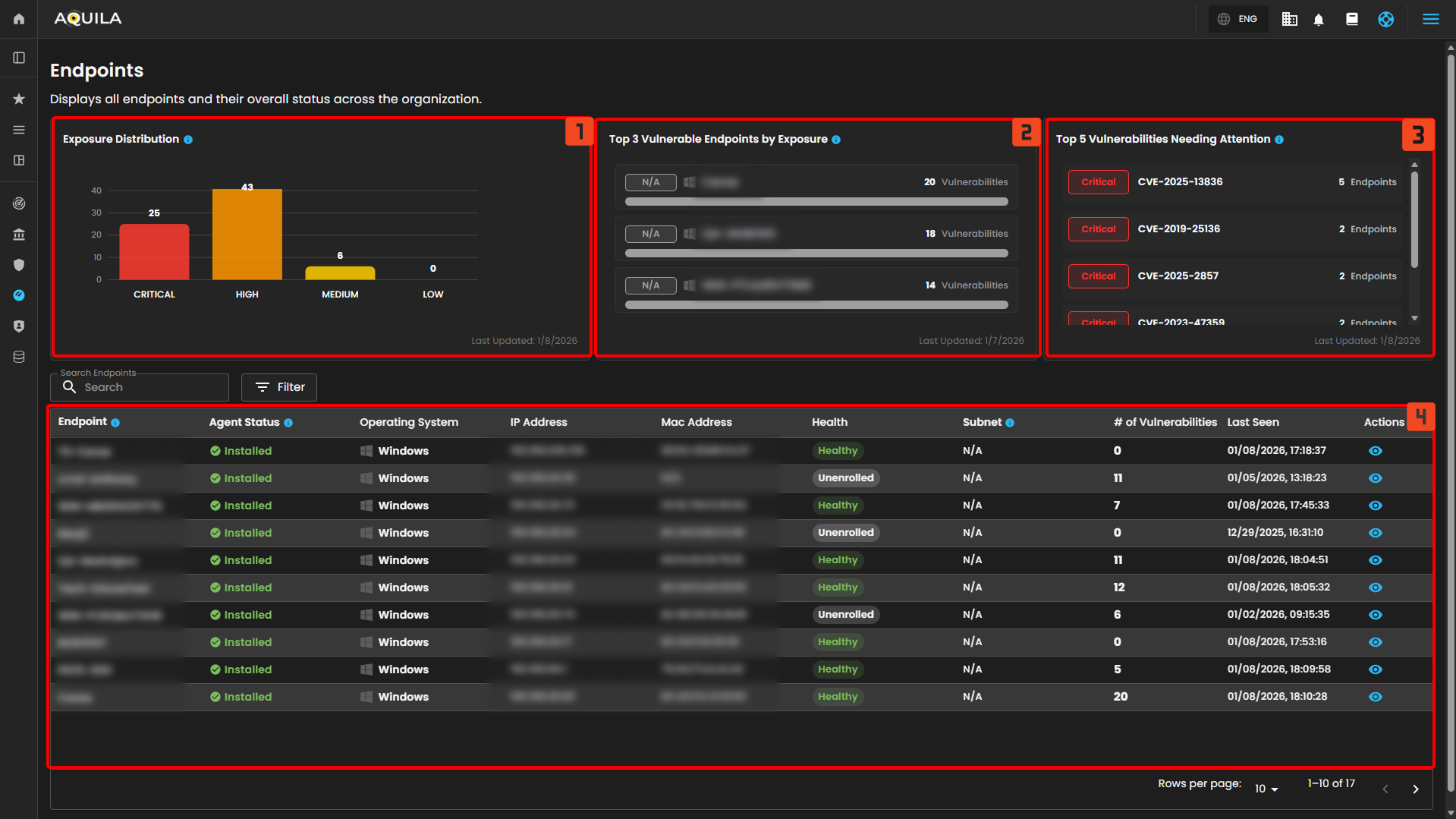This screenshot has height=819, width=1456.
Task: Click the database icon in the sidebar
Action: [19, 357]
